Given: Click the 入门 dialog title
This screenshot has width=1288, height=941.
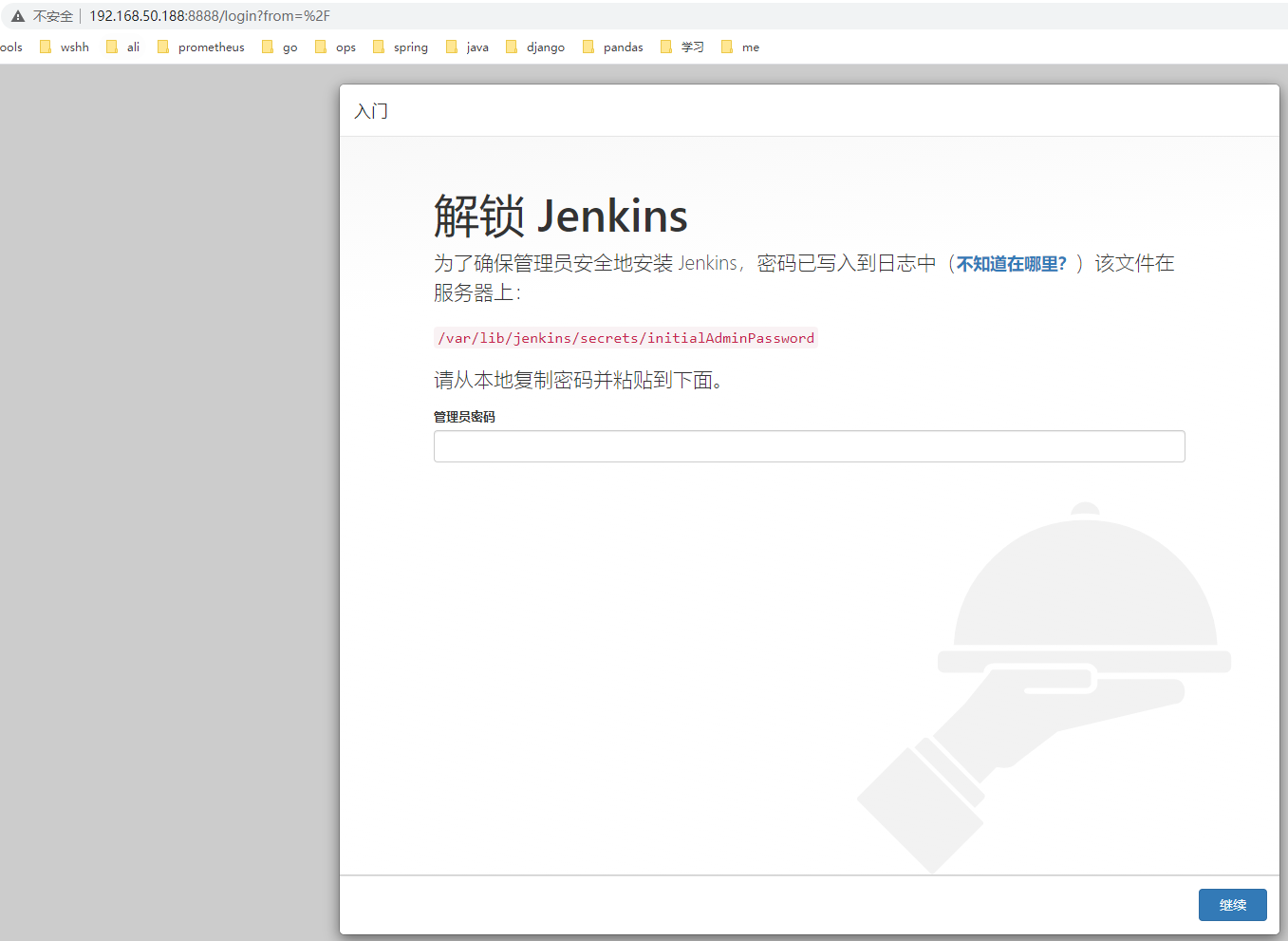Looking at the screenshot, I should [x=371, y=111].
